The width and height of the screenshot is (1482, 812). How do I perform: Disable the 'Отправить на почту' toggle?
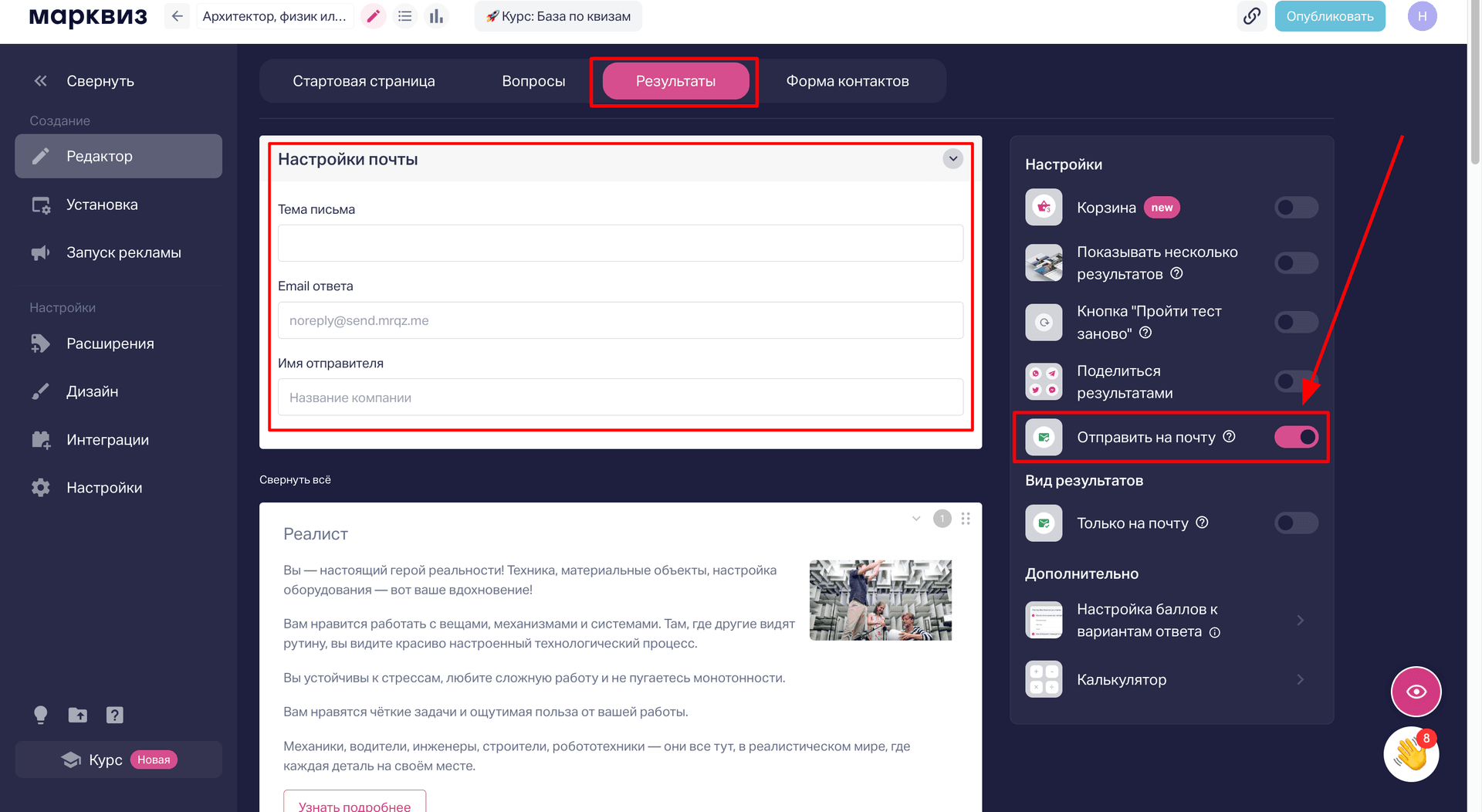click(x=1296, y=437)
